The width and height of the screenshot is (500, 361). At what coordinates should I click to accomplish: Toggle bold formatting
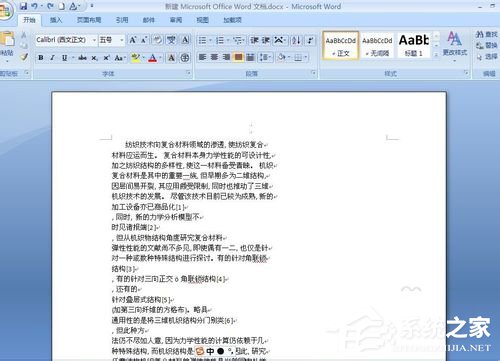[x=41, y=58]
